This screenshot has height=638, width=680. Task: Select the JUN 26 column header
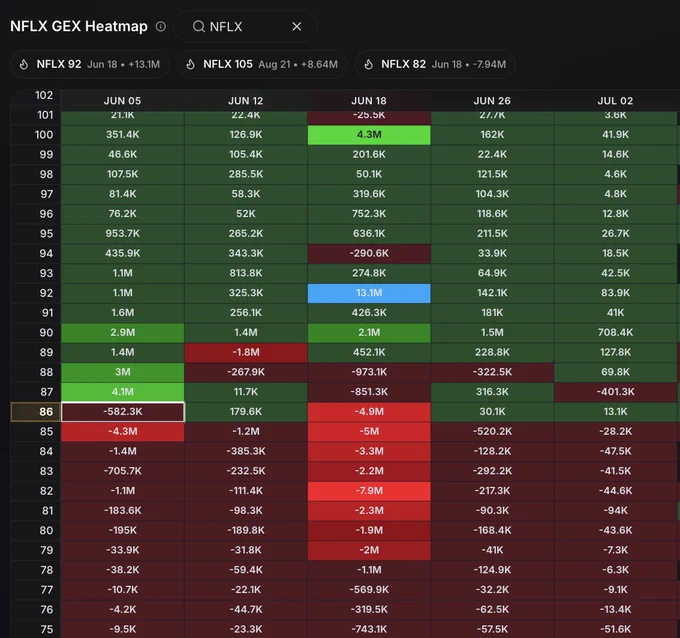492,101
